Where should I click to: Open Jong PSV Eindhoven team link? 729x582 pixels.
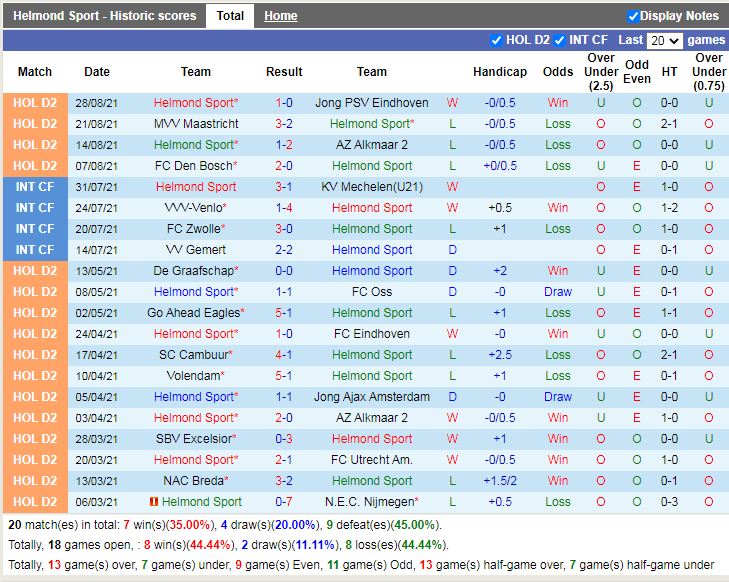coord(371,103)
